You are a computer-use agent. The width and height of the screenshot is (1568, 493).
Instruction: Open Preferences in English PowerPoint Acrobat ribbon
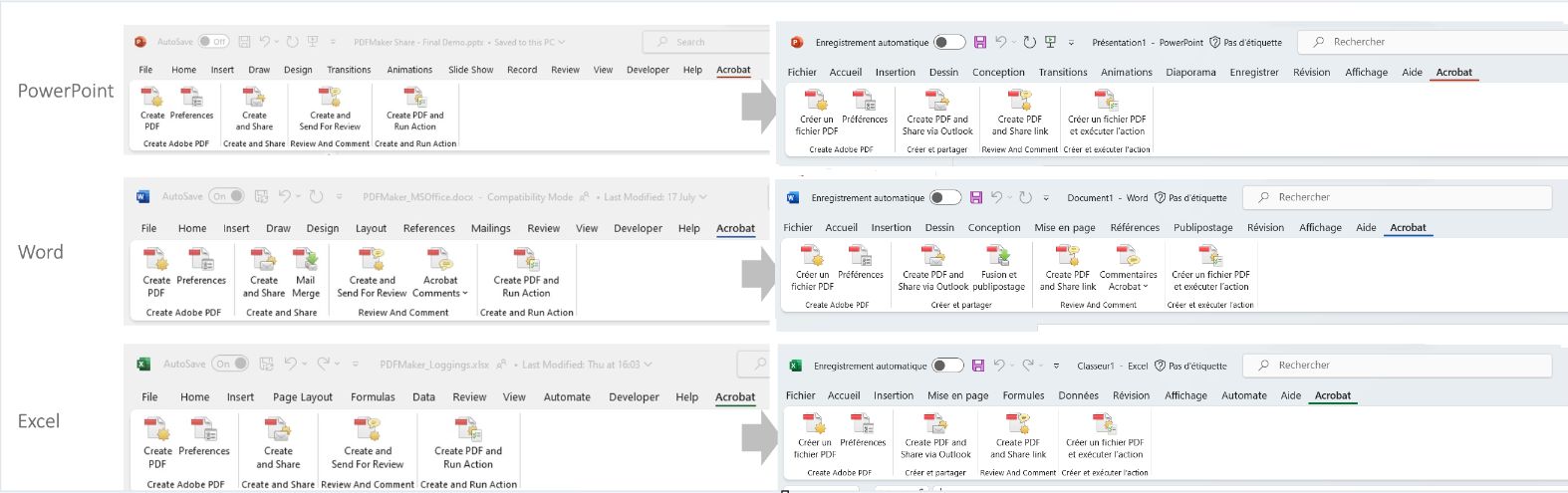coord(191,104)
